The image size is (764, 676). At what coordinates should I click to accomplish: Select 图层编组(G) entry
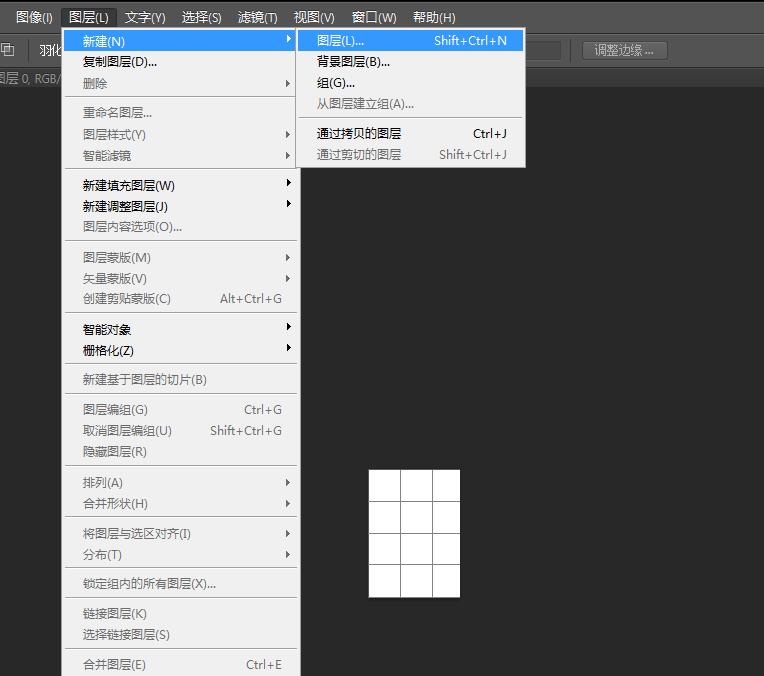(x=180, y=409)
